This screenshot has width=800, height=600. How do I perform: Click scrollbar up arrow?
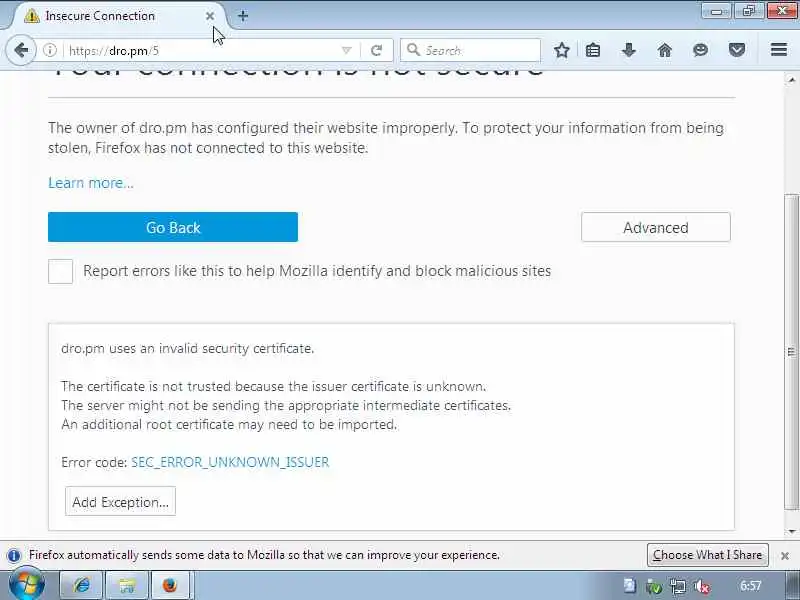[791, 80]
